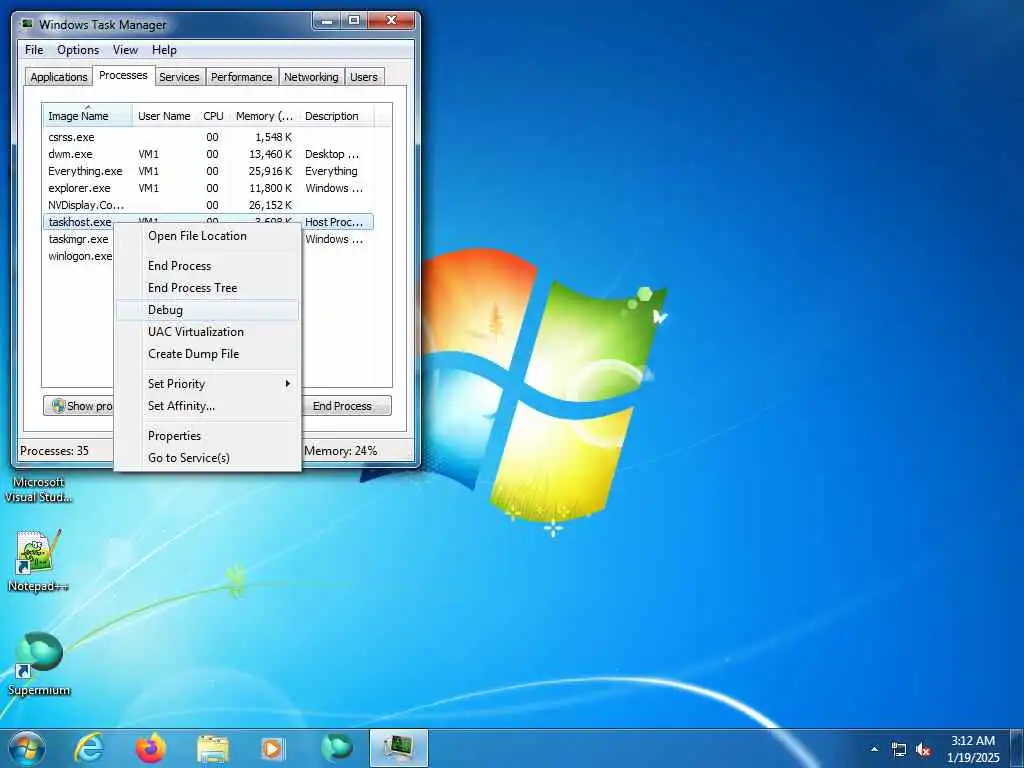Select the winlogon.exe process row
Screen dimensions: 1024x768
coord(80,256)
